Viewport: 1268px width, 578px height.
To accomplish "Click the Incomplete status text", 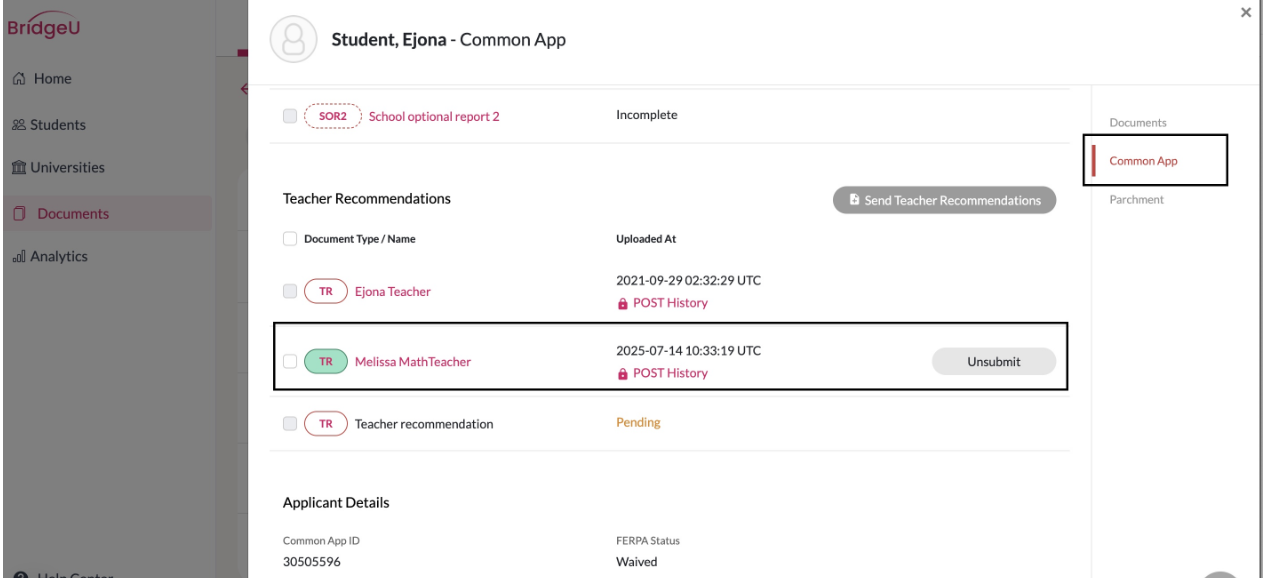I will 647,115.
